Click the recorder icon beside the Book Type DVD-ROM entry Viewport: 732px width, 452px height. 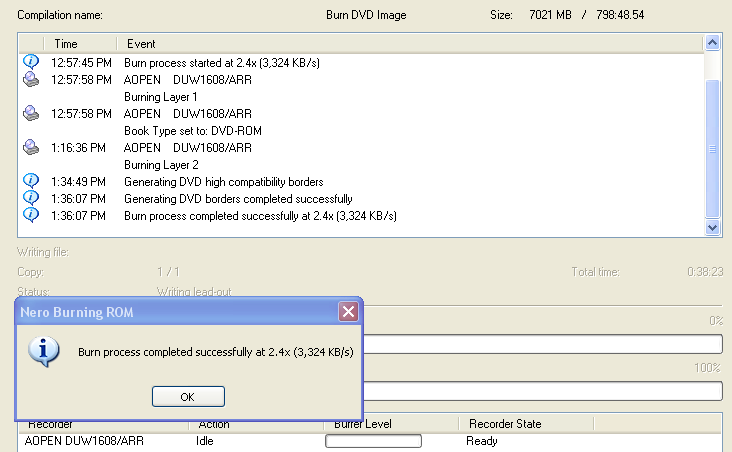pos(31,113)
